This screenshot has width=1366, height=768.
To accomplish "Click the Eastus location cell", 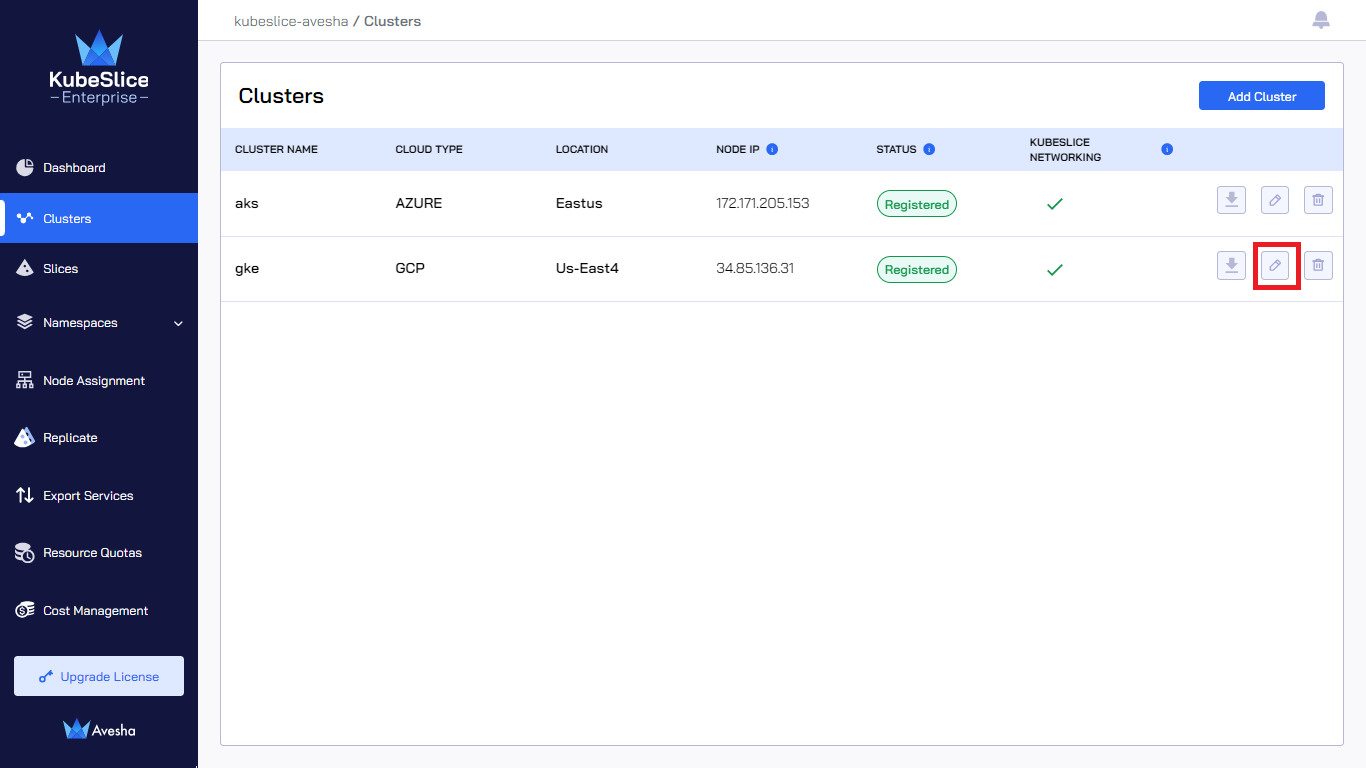I will [579, 203].
